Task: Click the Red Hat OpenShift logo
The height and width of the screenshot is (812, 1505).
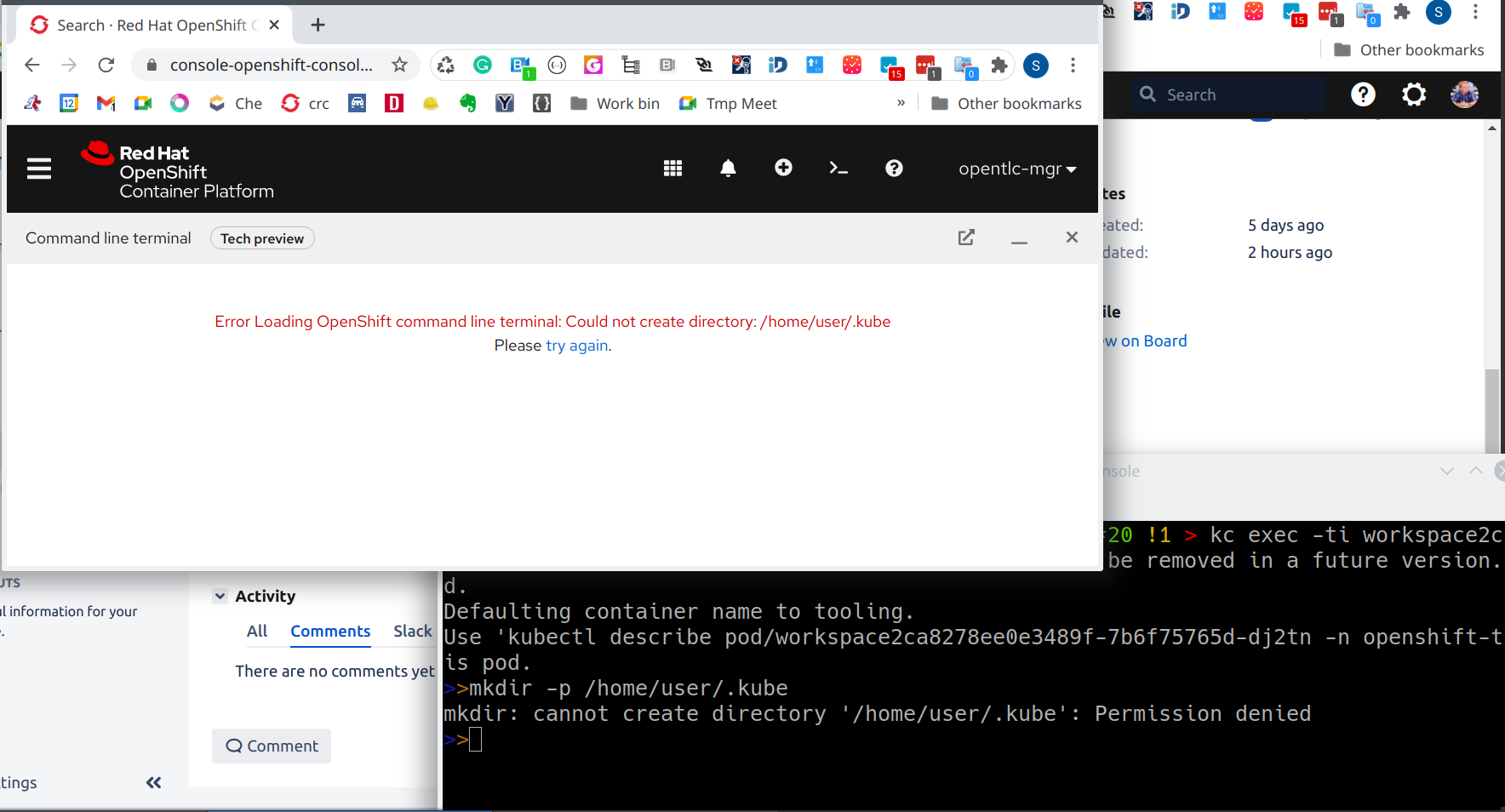Action: (177, 170)
